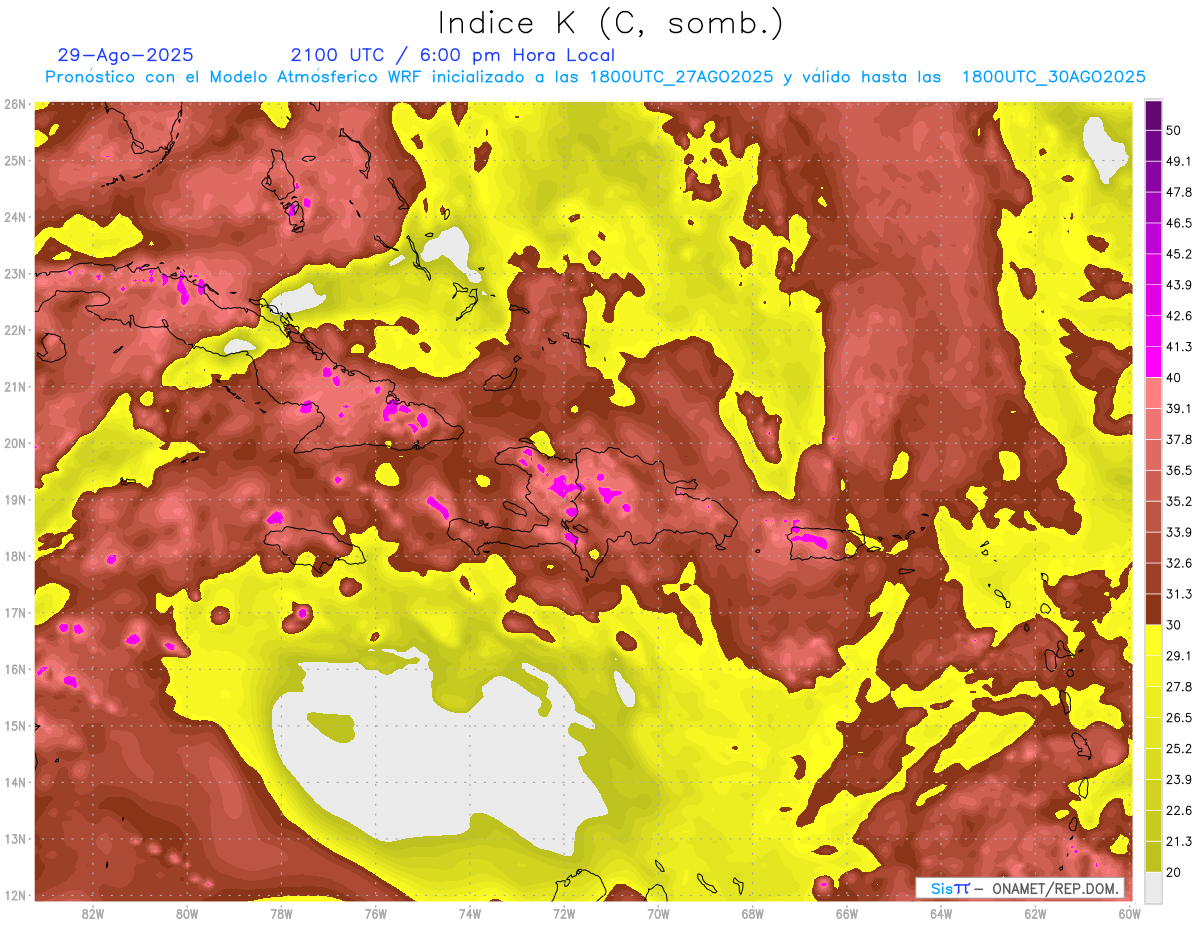
Task: Click the color bar value 50
Action: click(x=1174, y=131)
